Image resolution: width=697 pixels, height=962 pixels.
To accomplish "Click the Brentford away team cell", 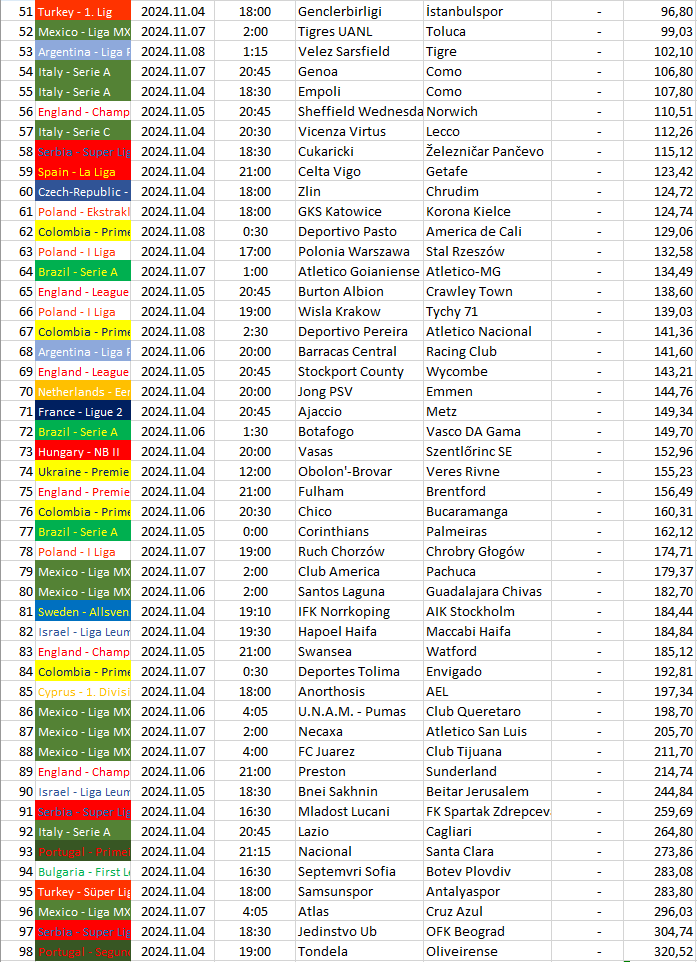I will 487,491.
